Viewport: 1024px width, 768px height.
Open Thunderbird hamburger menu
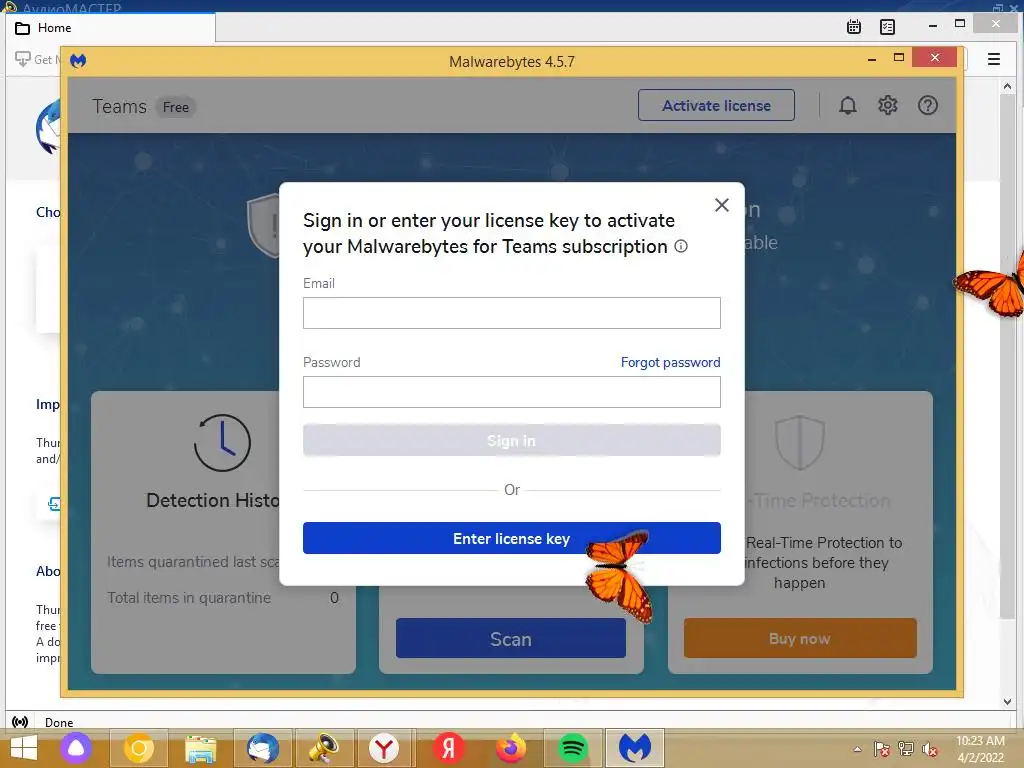click(993, 59)
